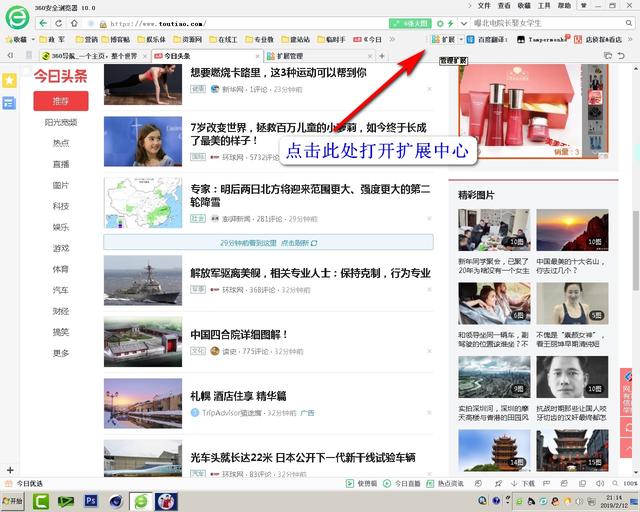The width and height of the screenshot is (640, 512).
Task: Click the Camtasia icon on the taskbar
Action: tap(41, 501)
